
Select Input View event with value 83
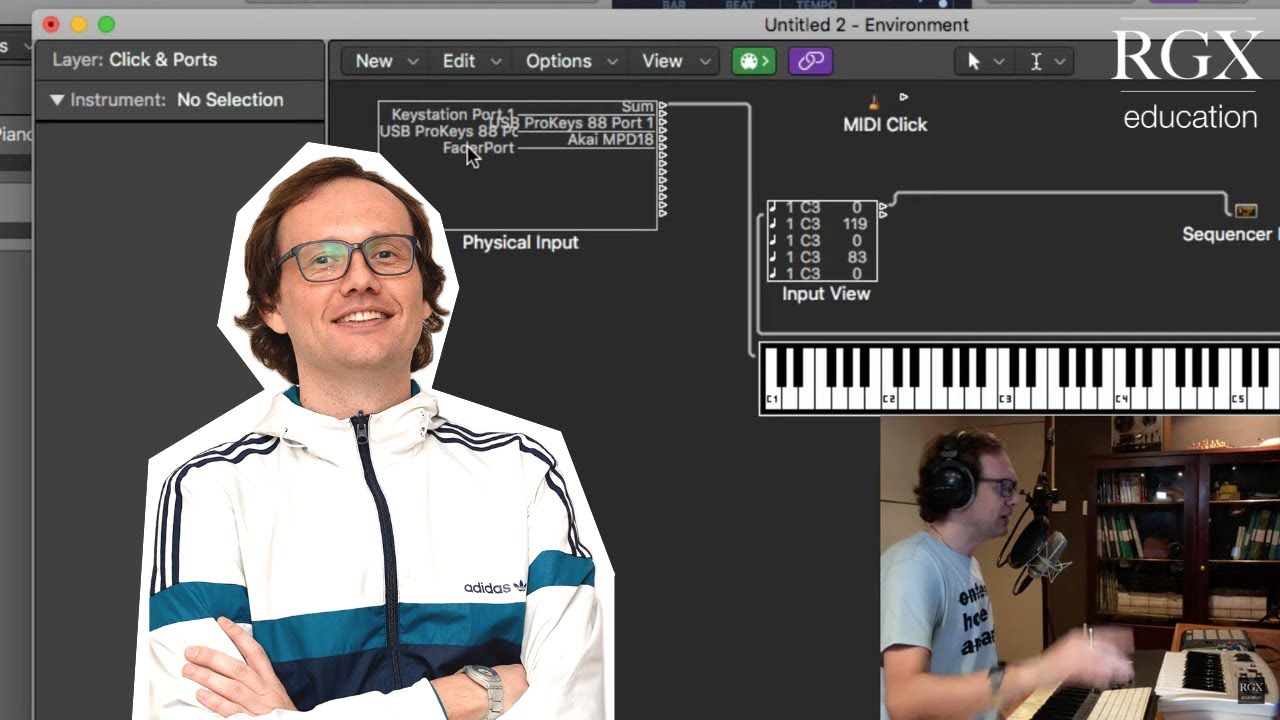822,257
